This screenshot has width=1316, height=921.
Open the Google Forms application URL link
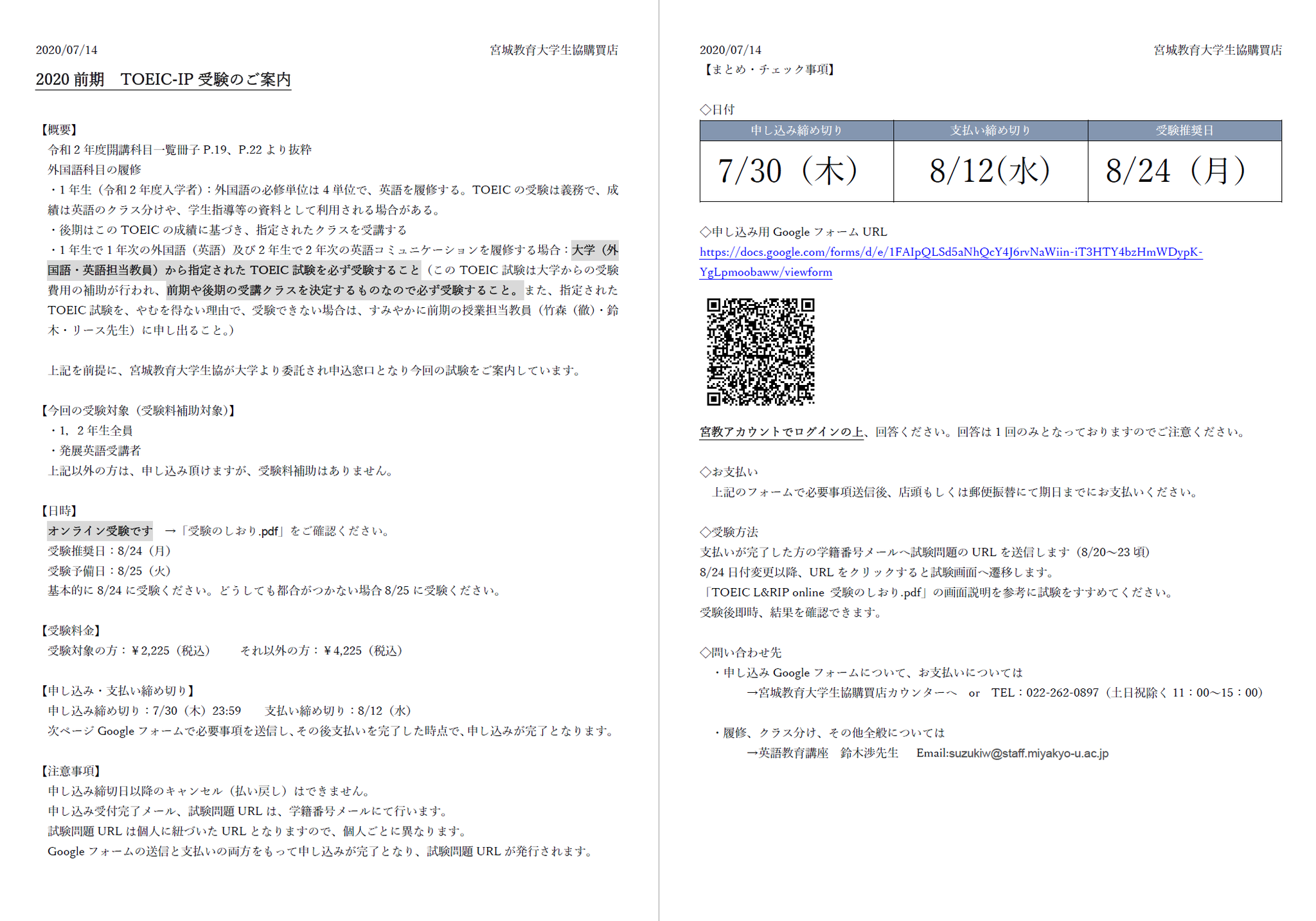pyautogui.click(x=950, y=252)
